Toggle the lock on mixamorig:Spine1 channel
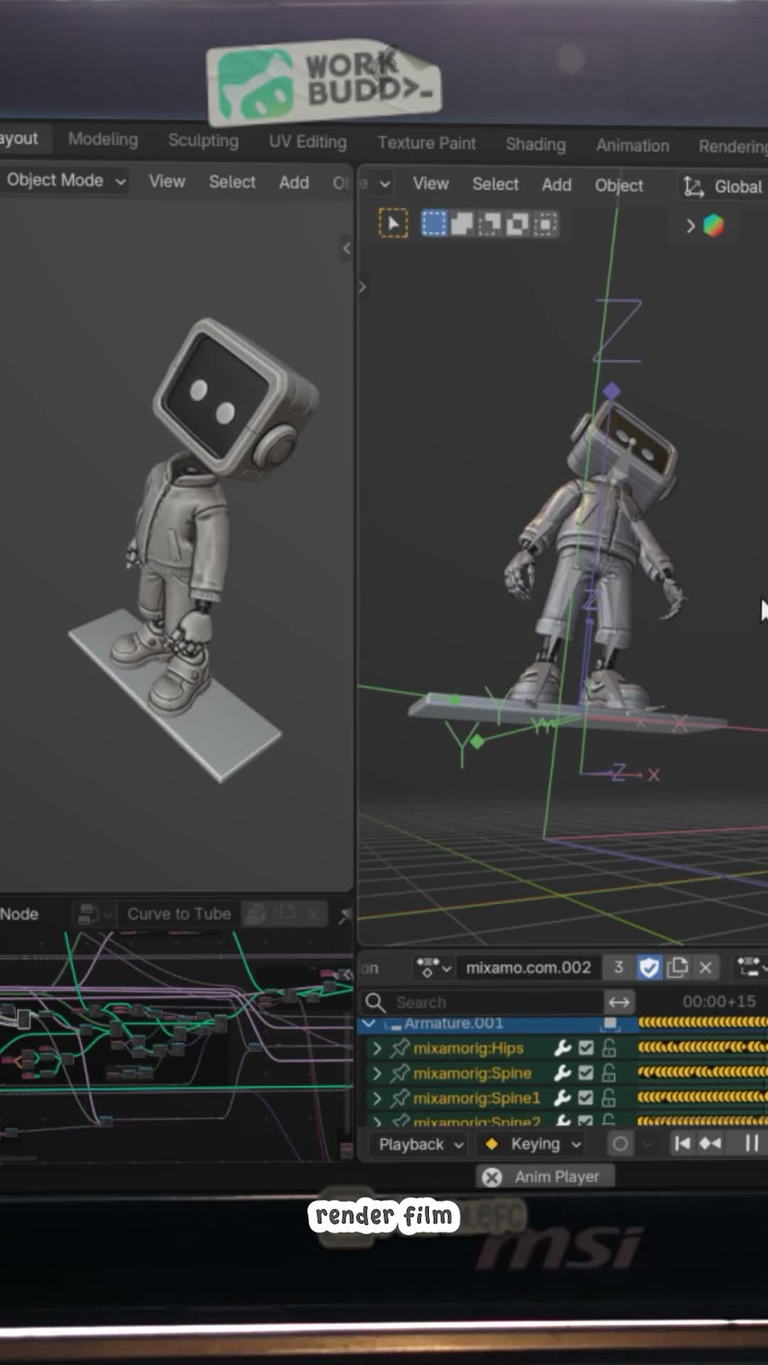Viewport: 768px width, 1365px height. tap(609, 1098)
